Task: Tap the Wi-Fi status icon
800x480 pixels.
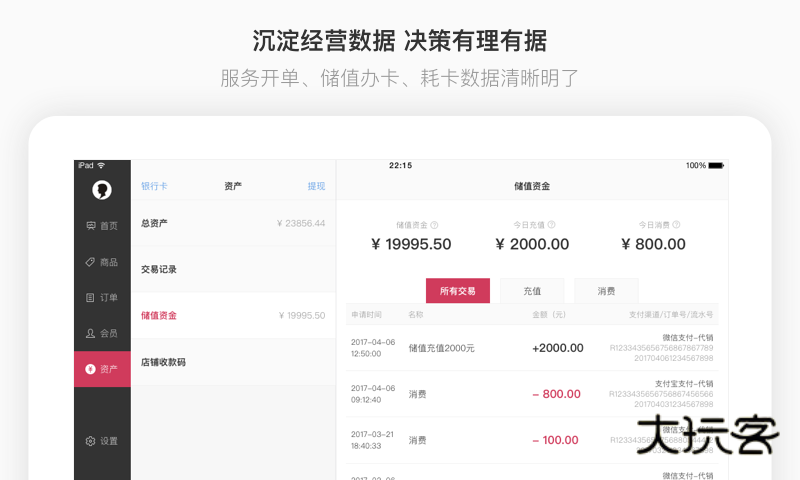Action: (x=101, y=165)
